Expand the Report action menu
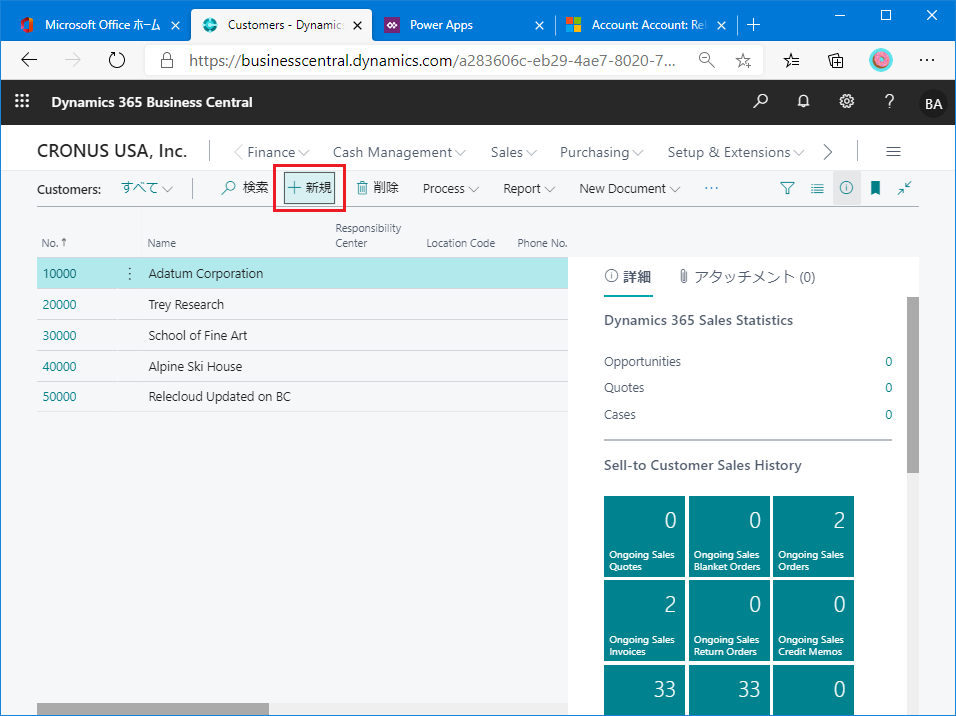This screenshot has width=956, height=716. coord(529,188)
